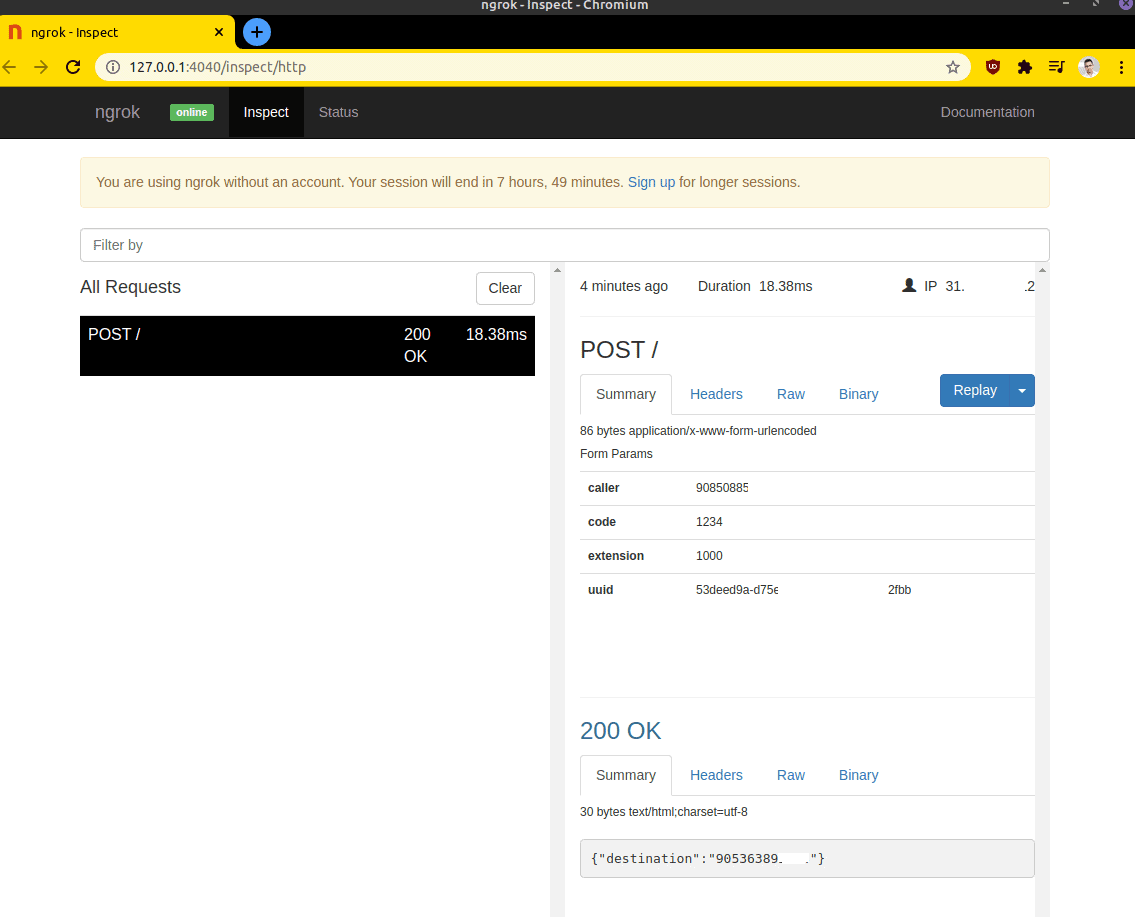Open a new tab with plus button
1135x917 pixels.
pyautogui.click(x=257, y=32)
